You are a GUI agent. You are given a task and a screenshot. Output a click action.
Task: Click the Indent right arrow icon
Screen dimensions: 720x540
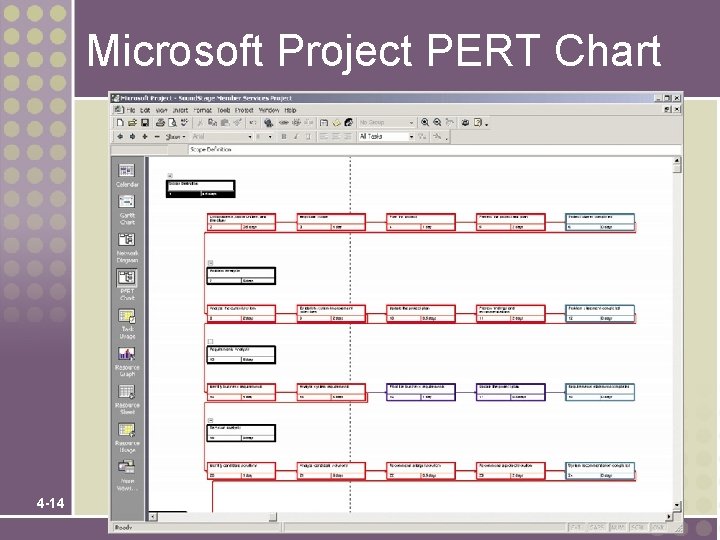tap(132, 136)
